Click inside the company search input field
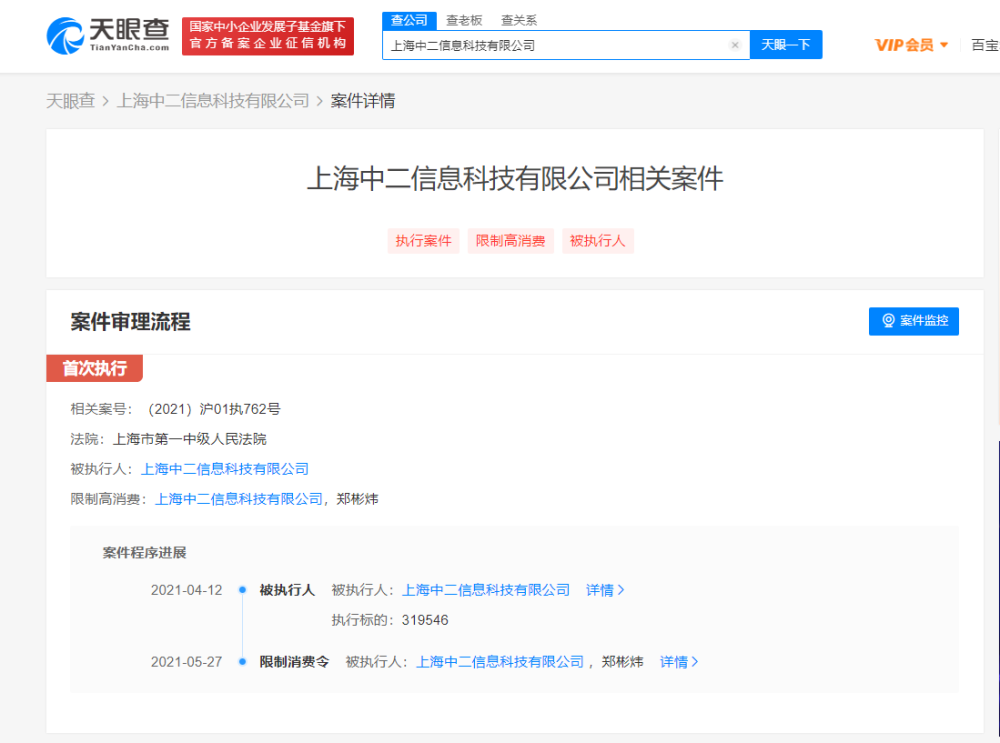Screen dimensions: 1000x743 [x=555, y=45]
